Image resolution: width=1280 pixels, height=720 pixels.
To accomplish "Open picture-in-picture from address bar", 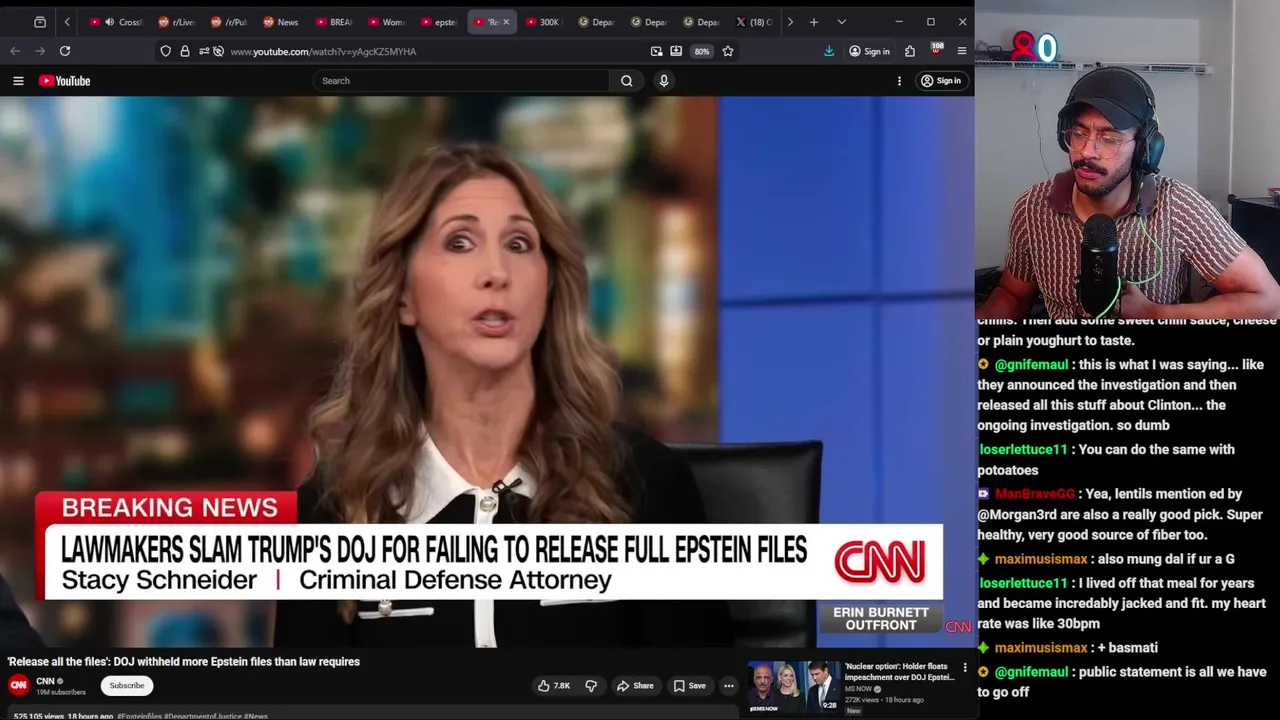I will (656, 51).
